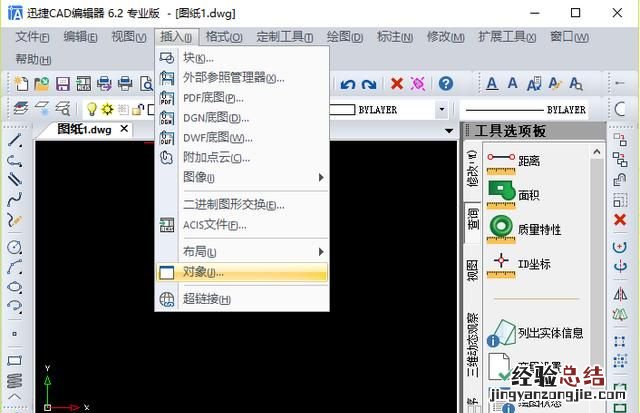Click the underlined A text tool icon
This screenshot has width=640, height=413.
(492, 84)
